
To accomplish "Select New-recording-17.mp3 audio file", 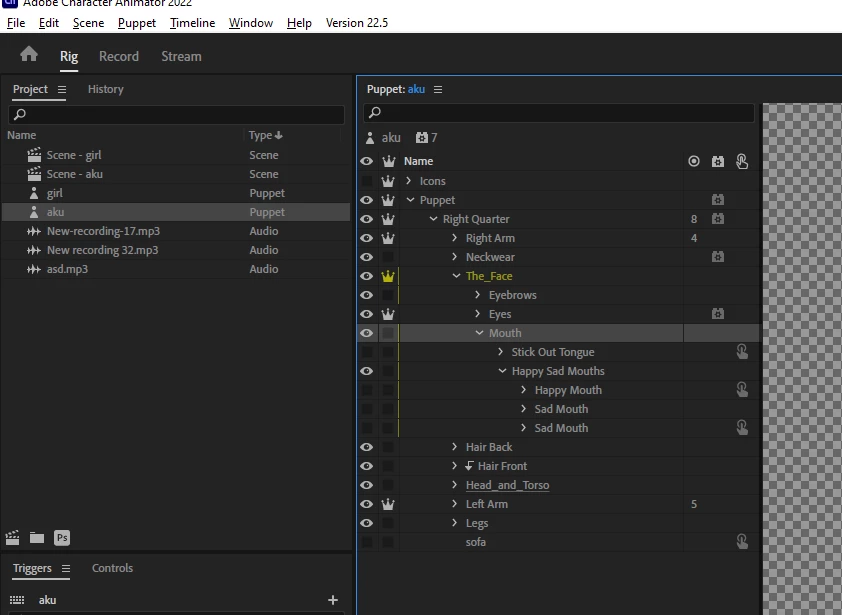I will coord(176,231).
